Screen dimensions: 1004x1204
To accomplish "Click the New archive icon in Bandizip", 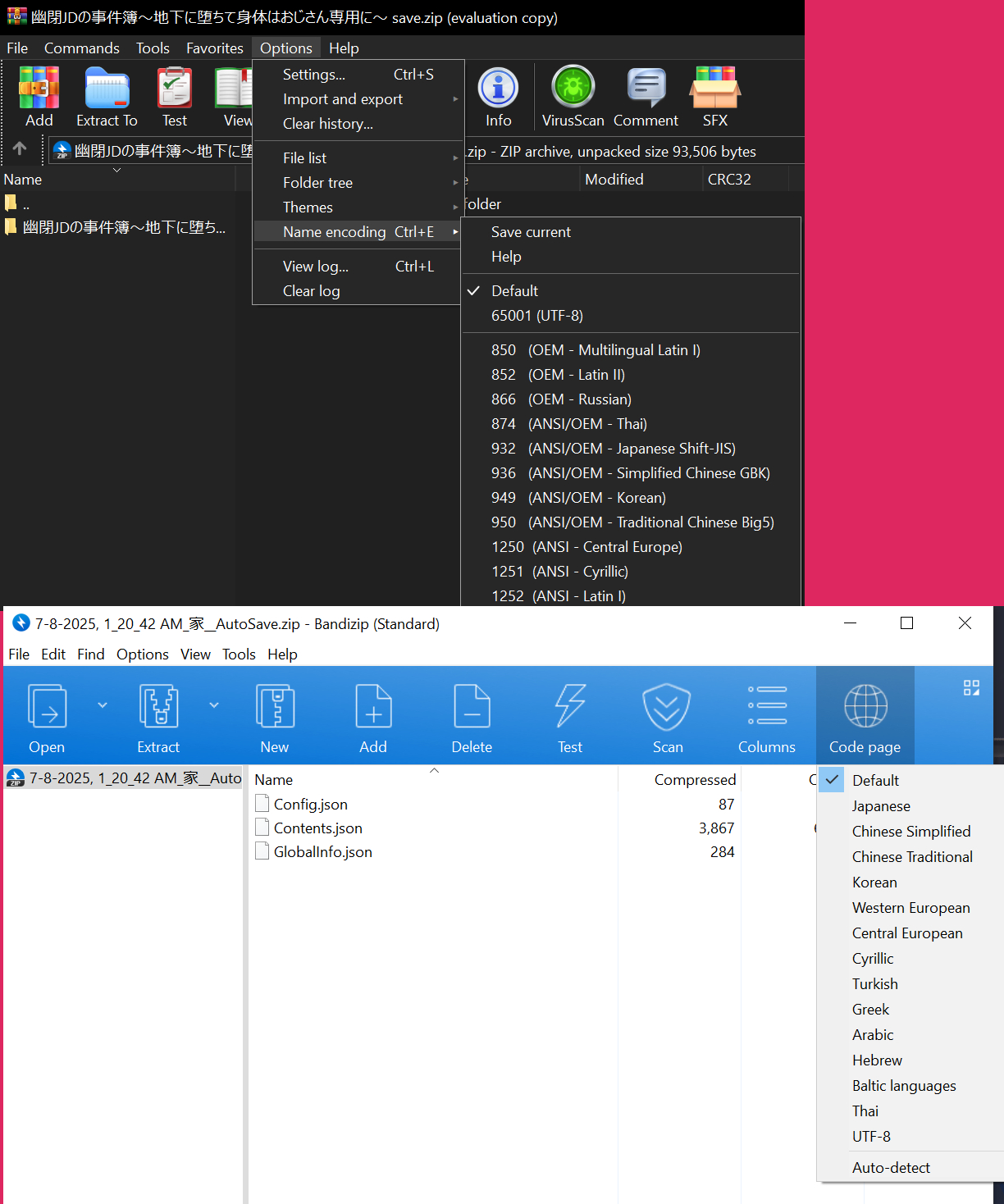I will [275, 706].
